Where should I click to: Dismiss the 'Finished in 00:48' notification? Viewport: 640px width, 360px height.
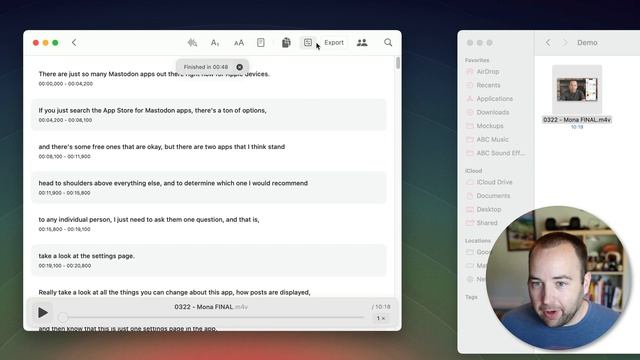point(240,67)
